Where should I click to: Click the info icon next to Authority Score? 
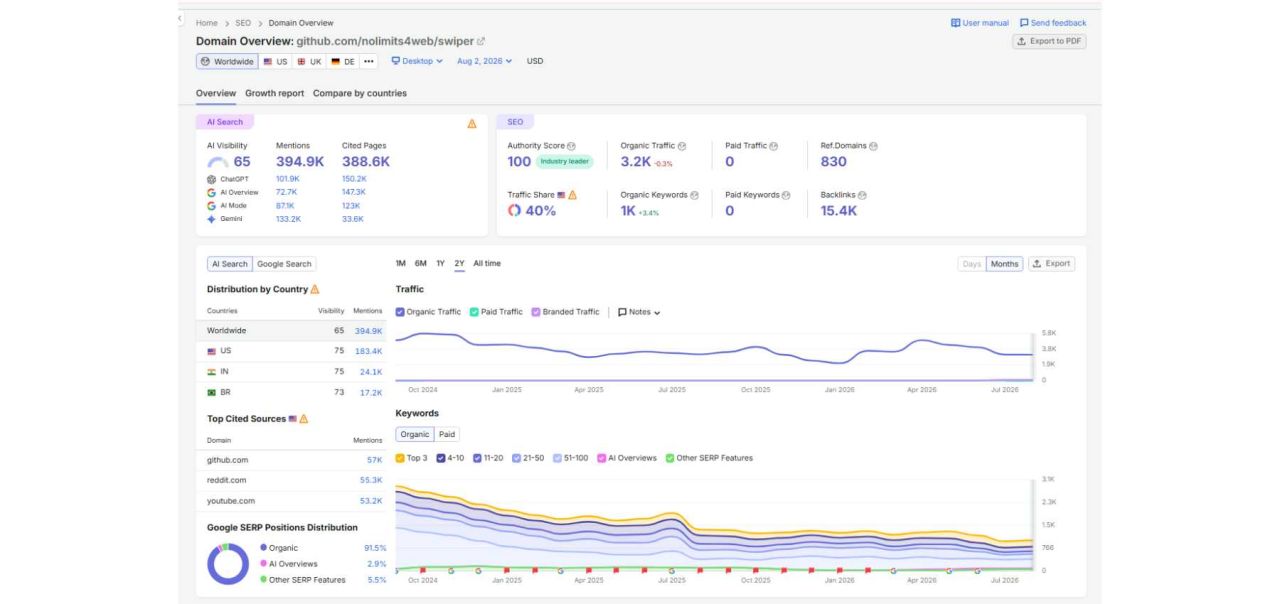pos(571,146)
